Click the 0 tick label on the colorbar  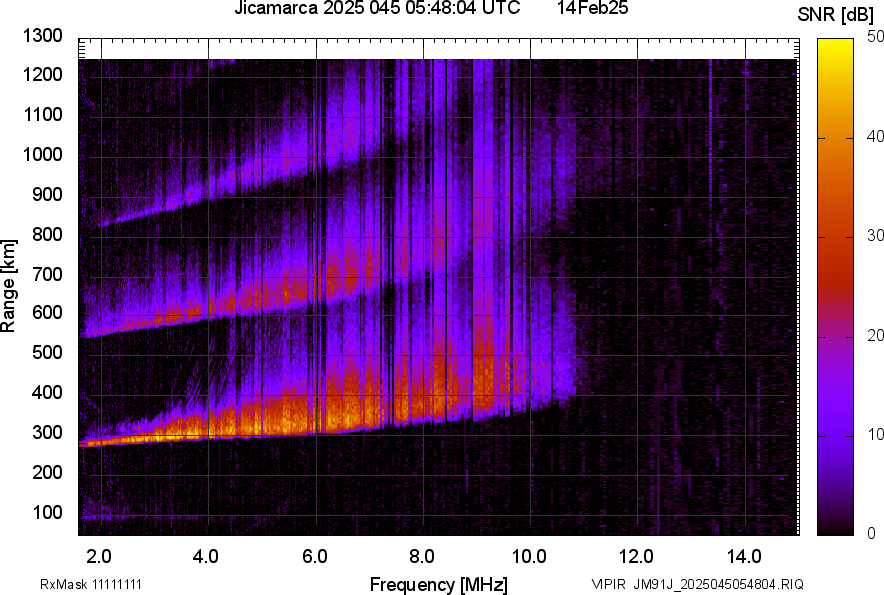pyautogui.click(x=872, y=533)
